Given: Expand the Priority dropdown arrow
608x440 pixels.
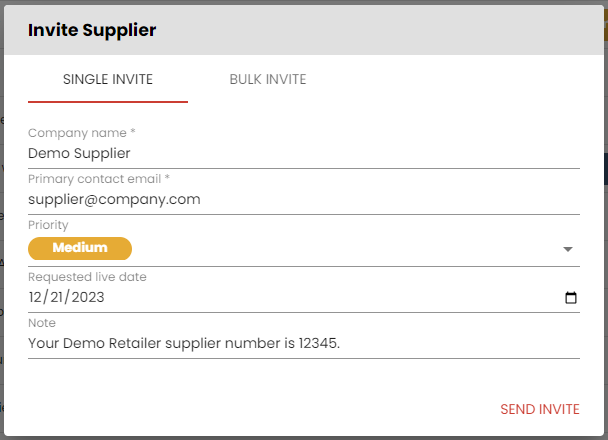Looking at the screenshot, I should (568, 249).
